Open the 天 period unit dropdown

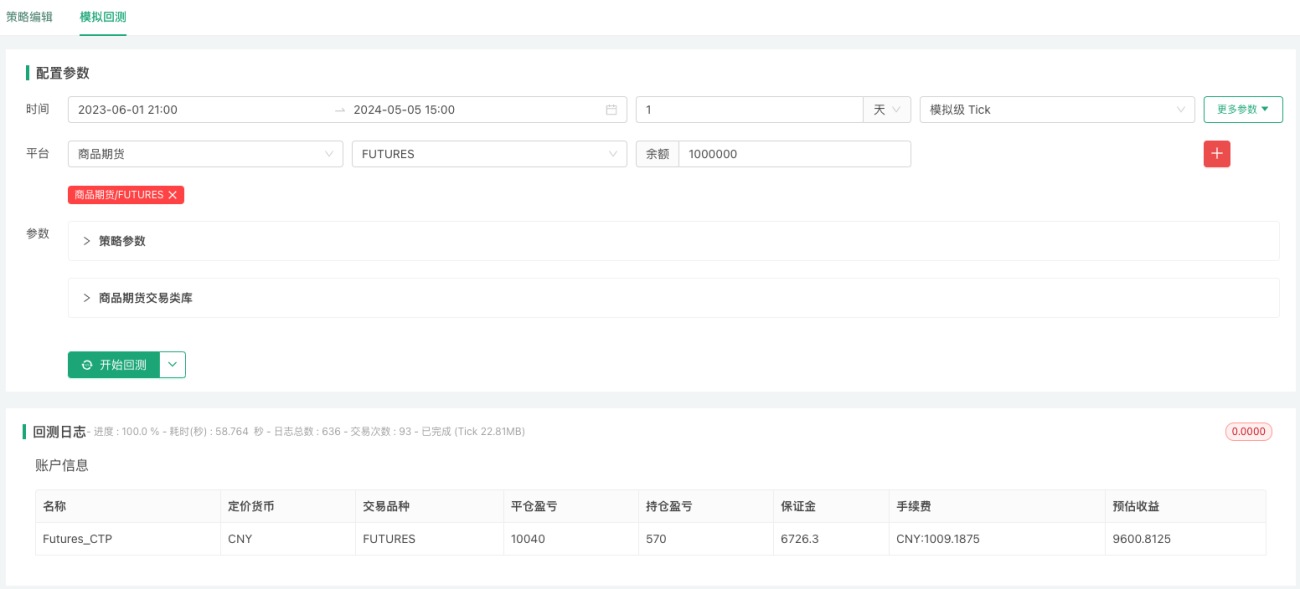tap(887, 110)
